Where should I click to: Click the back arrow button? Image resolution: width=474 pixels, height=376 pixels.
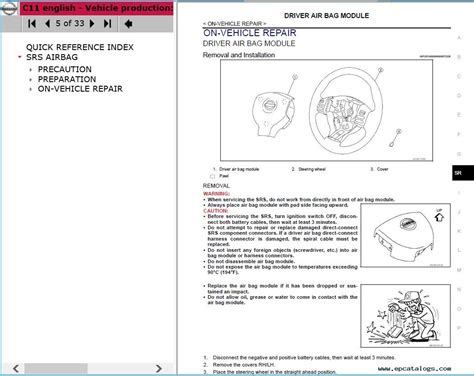(x=128, y=24)
